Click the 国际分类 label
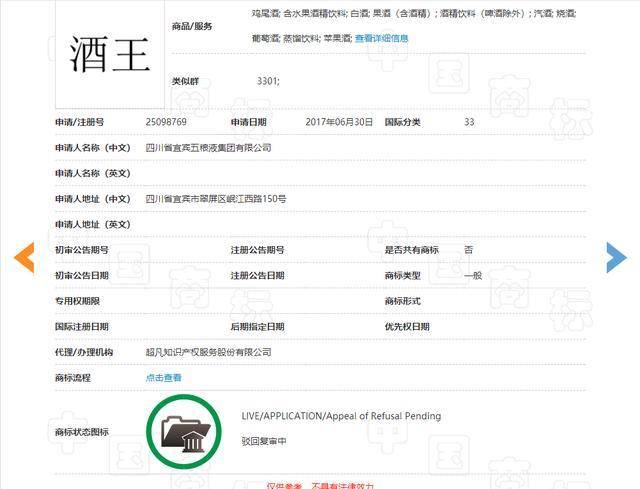The width and height of the screenshot is (640, 489). 402,122
